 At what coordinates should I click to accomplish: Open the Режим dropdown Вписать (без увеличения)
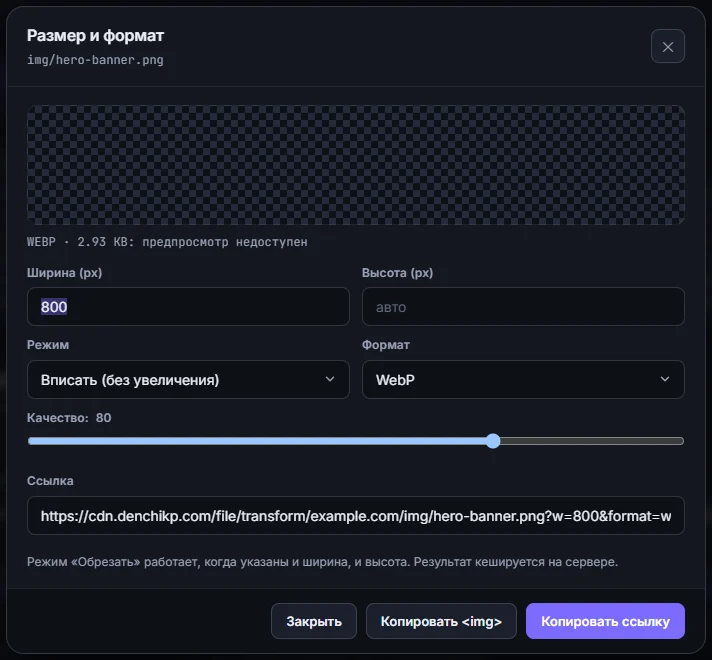pos(188,379)
